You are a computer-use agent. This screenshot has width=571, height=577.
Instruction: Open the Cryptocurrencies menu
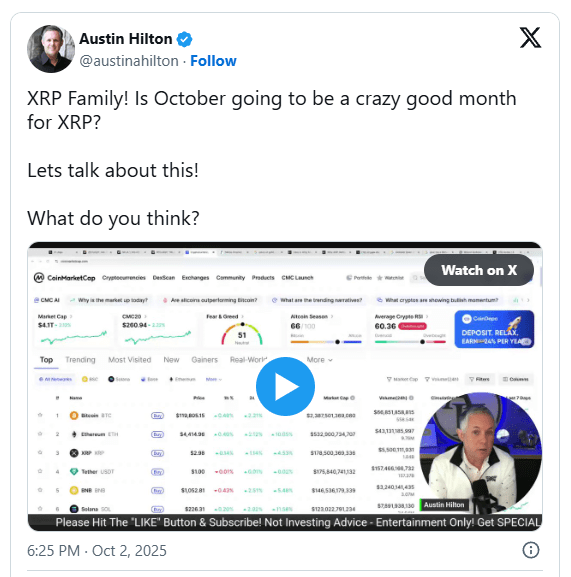pos(124,277)
